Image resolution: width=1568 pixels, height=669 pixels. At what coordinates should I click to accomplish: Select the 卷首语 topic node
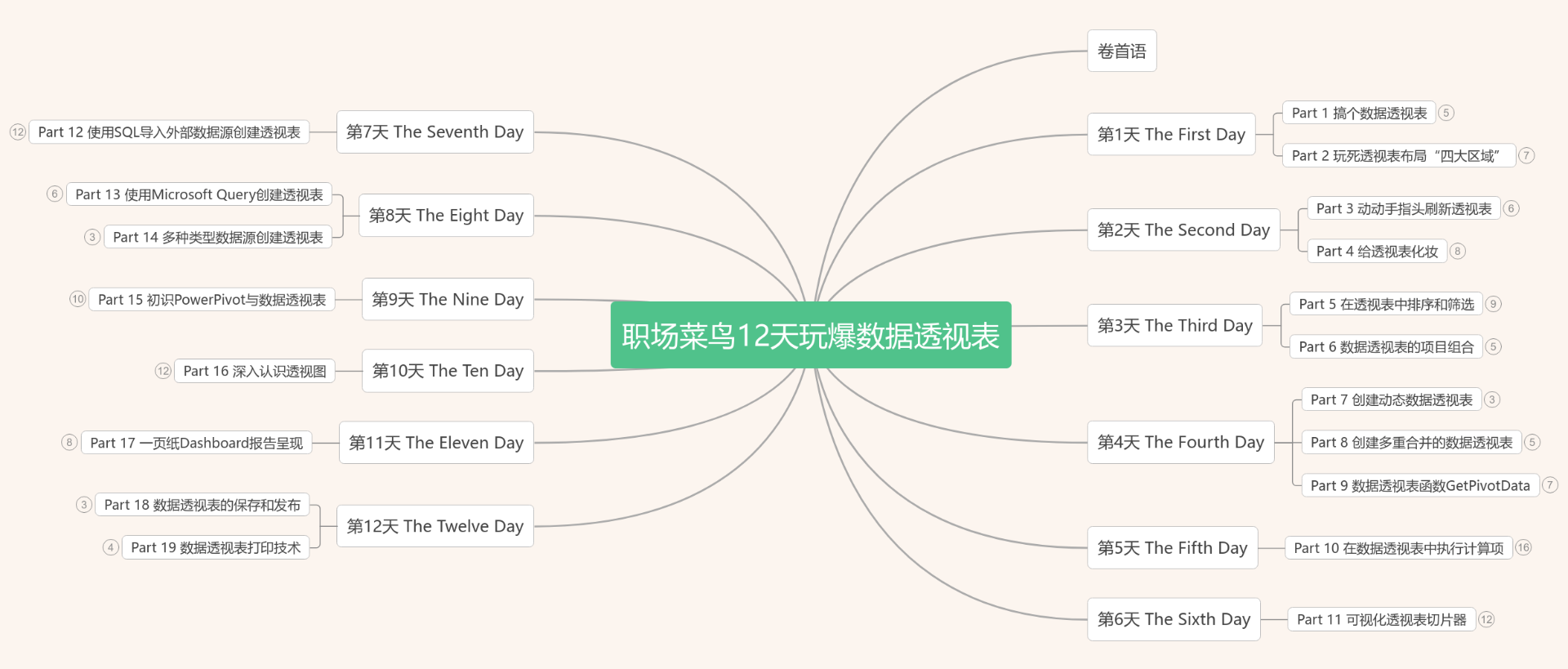click(x=1121, y=51)
